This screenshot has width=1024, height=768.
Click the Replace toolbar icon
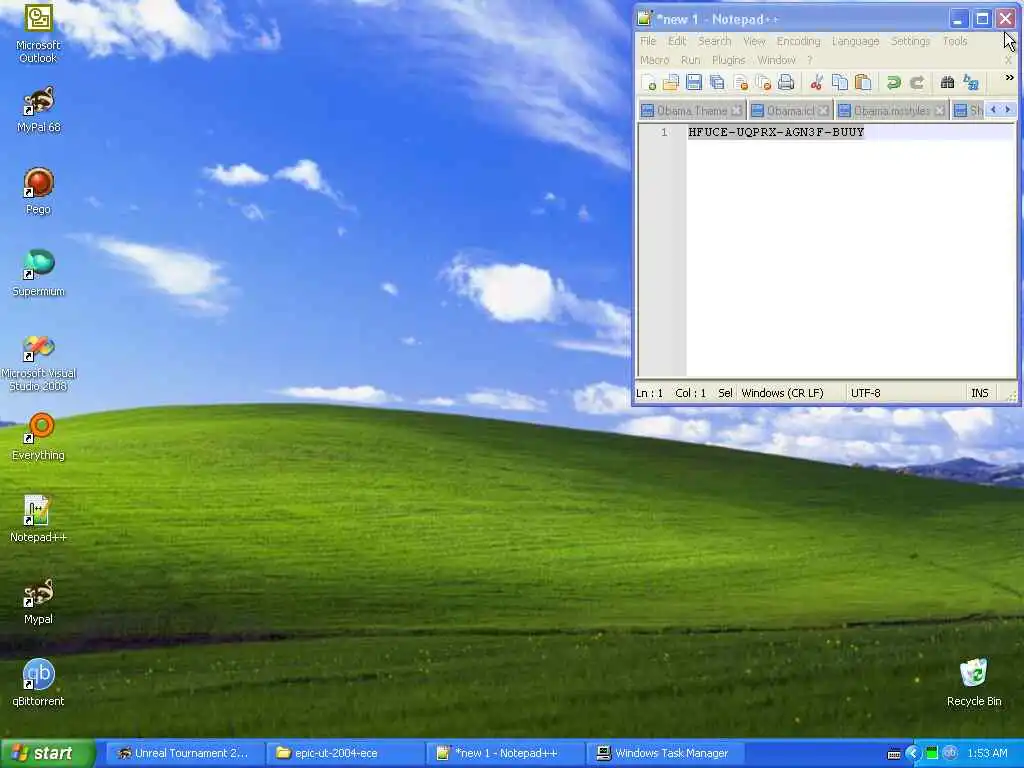pos(970,82)
